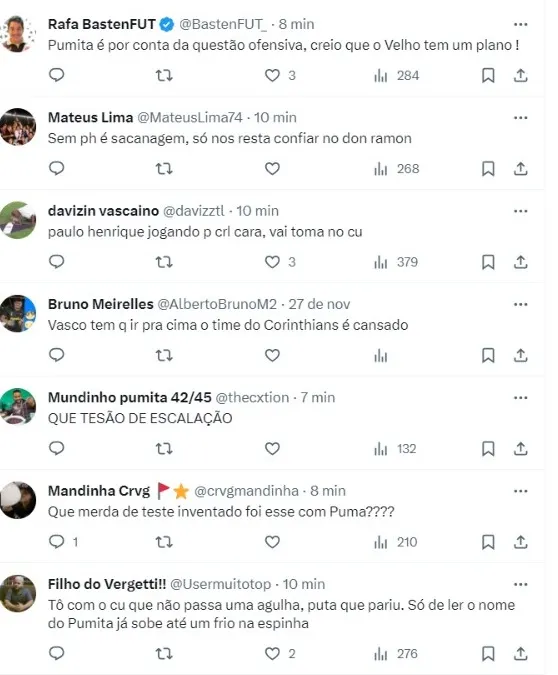The width and height of the screenshot is (558, 675).
Task: Open three-dot menu on Bruno Meirelles' tweet
Action: (521, 305)
